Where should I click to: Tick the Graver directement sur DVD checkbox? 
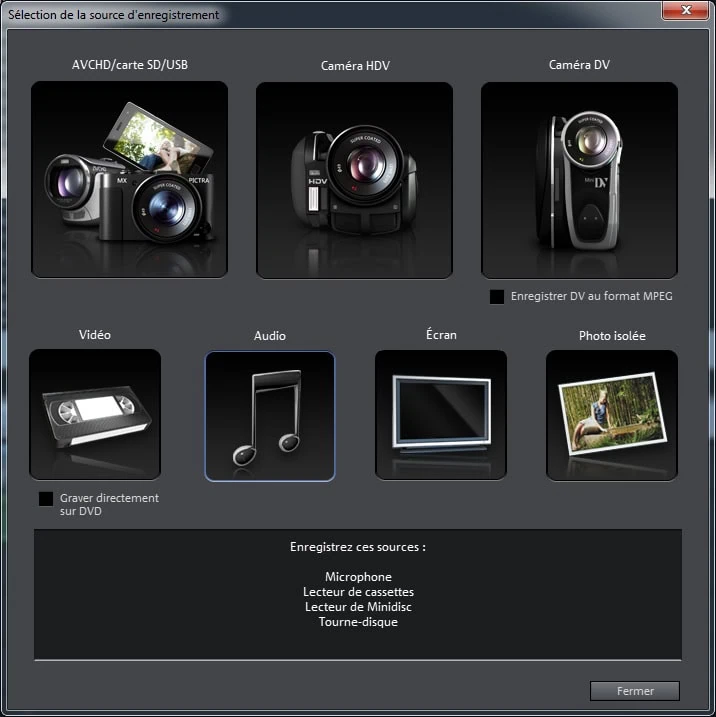tap(46, 499)
